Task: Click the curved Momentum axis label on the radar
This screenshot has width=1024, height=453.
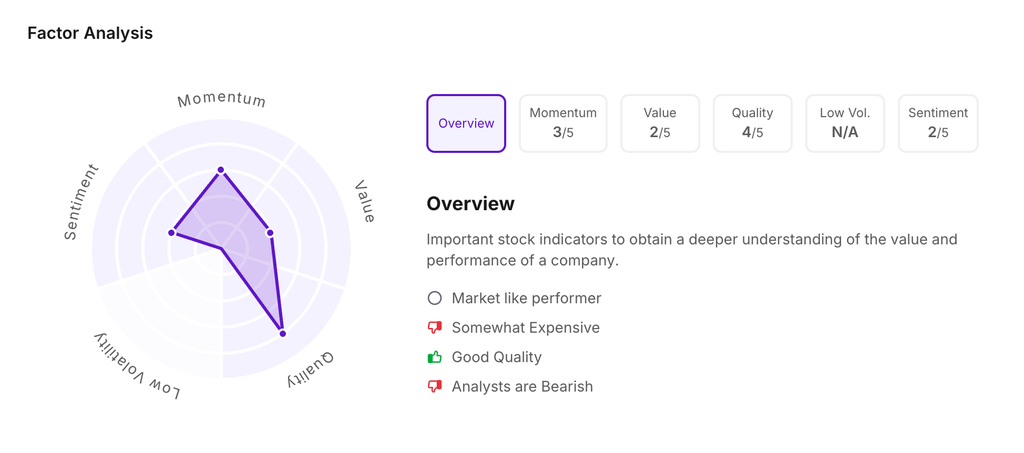Action: coord(221,100)
